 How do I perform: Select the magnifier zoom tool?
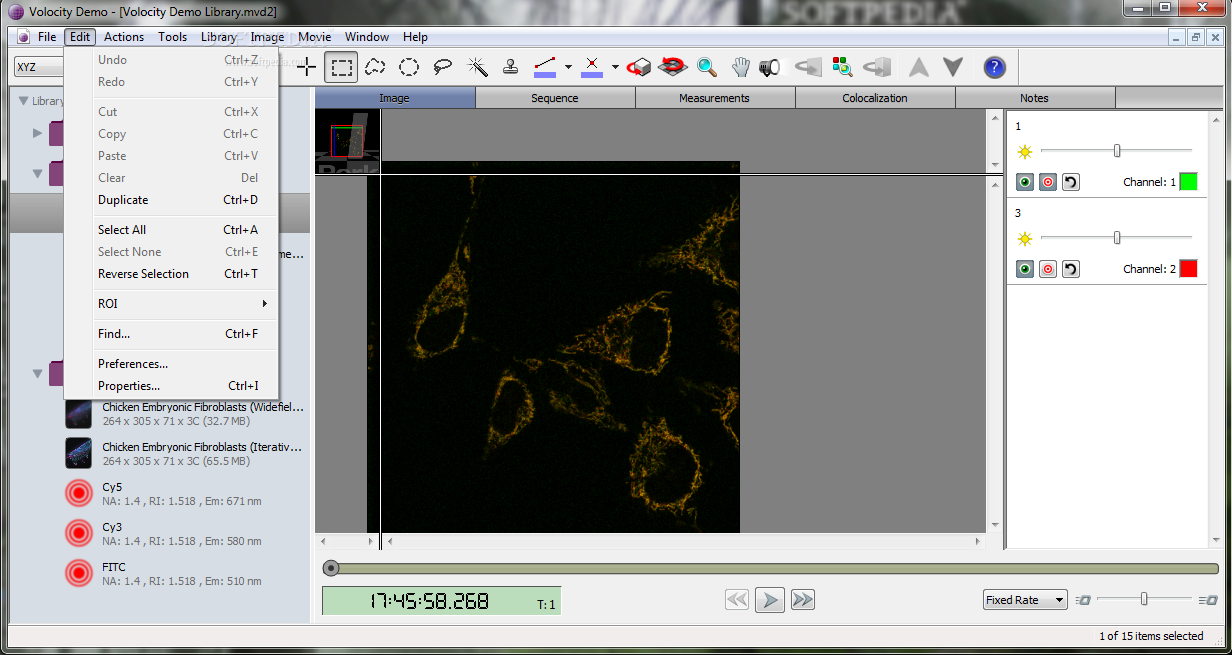pyautogui.click(x=707, y=67)
